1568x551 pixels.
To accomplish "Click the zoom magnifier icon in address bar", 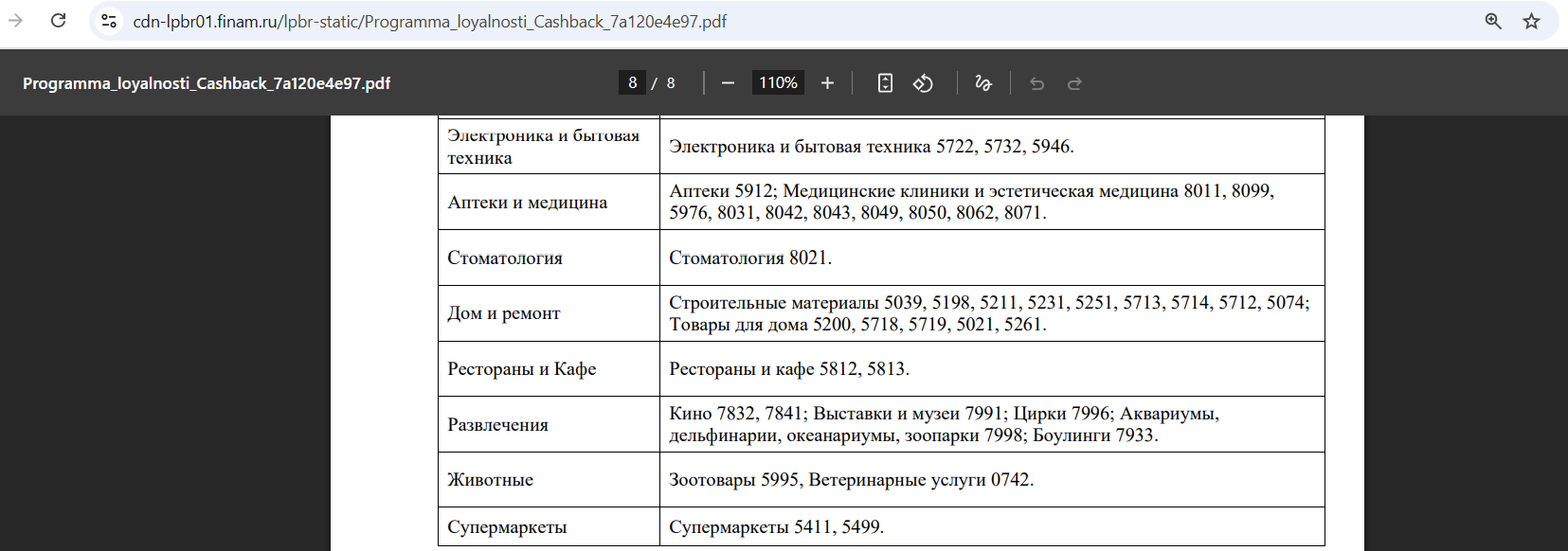I will pyautogui.click(x=1493, y=21).
